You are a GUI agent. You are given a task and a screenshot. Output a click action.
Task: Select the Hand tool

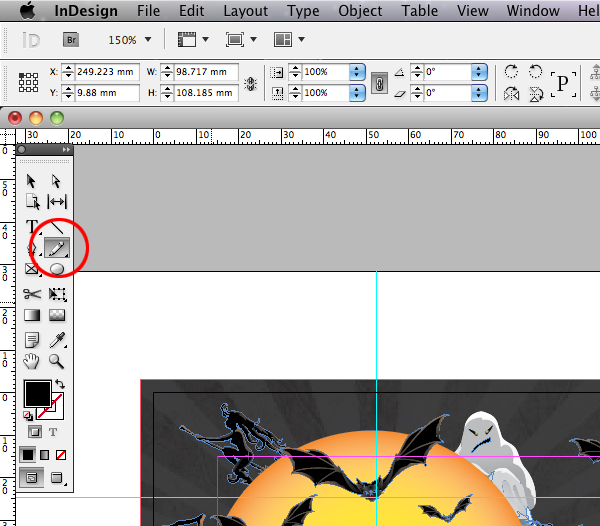pyautogui.click(x=31, y=361)
